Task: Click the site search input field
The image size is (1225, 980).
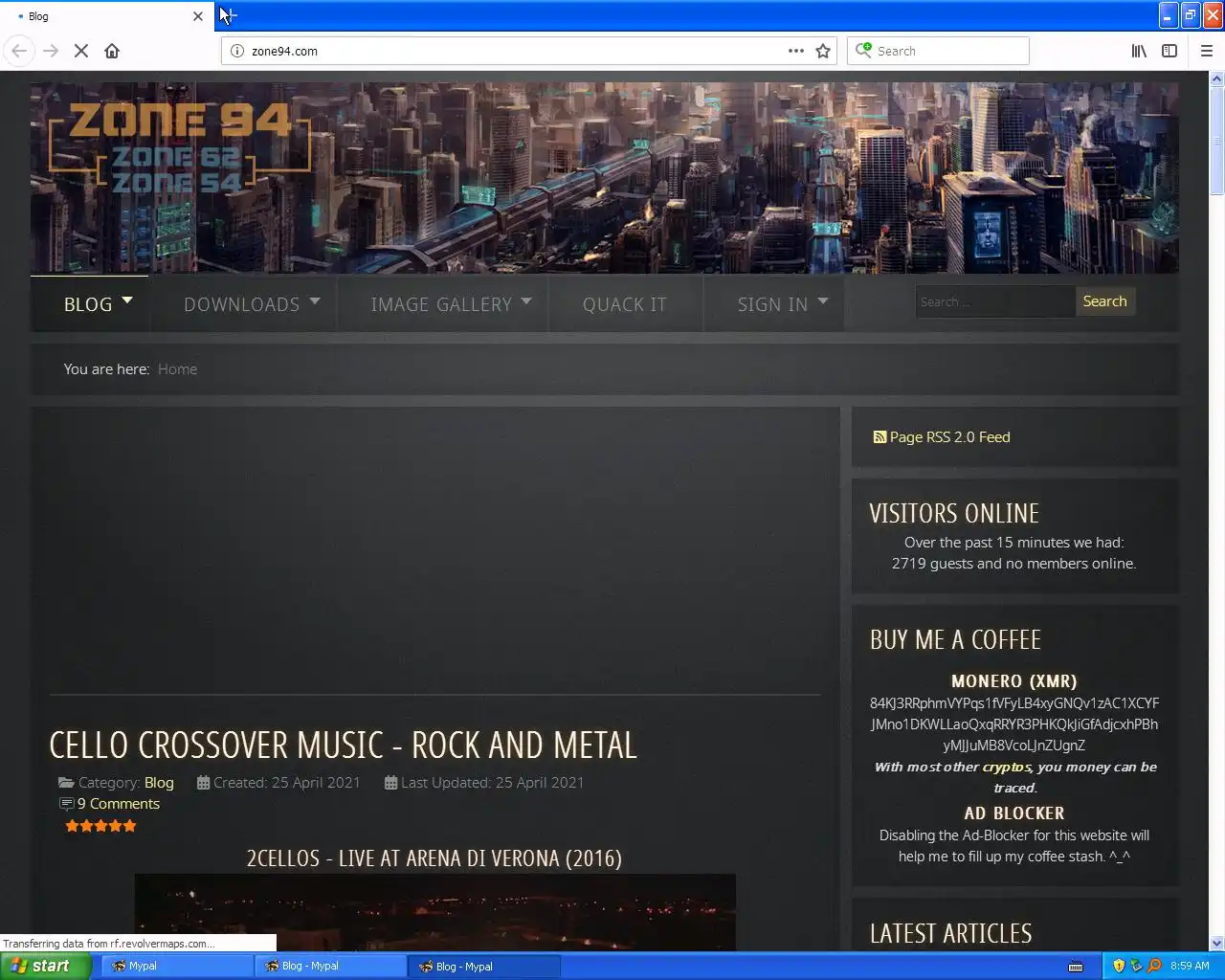Action: pyautogui.click(x=994, y=301)
